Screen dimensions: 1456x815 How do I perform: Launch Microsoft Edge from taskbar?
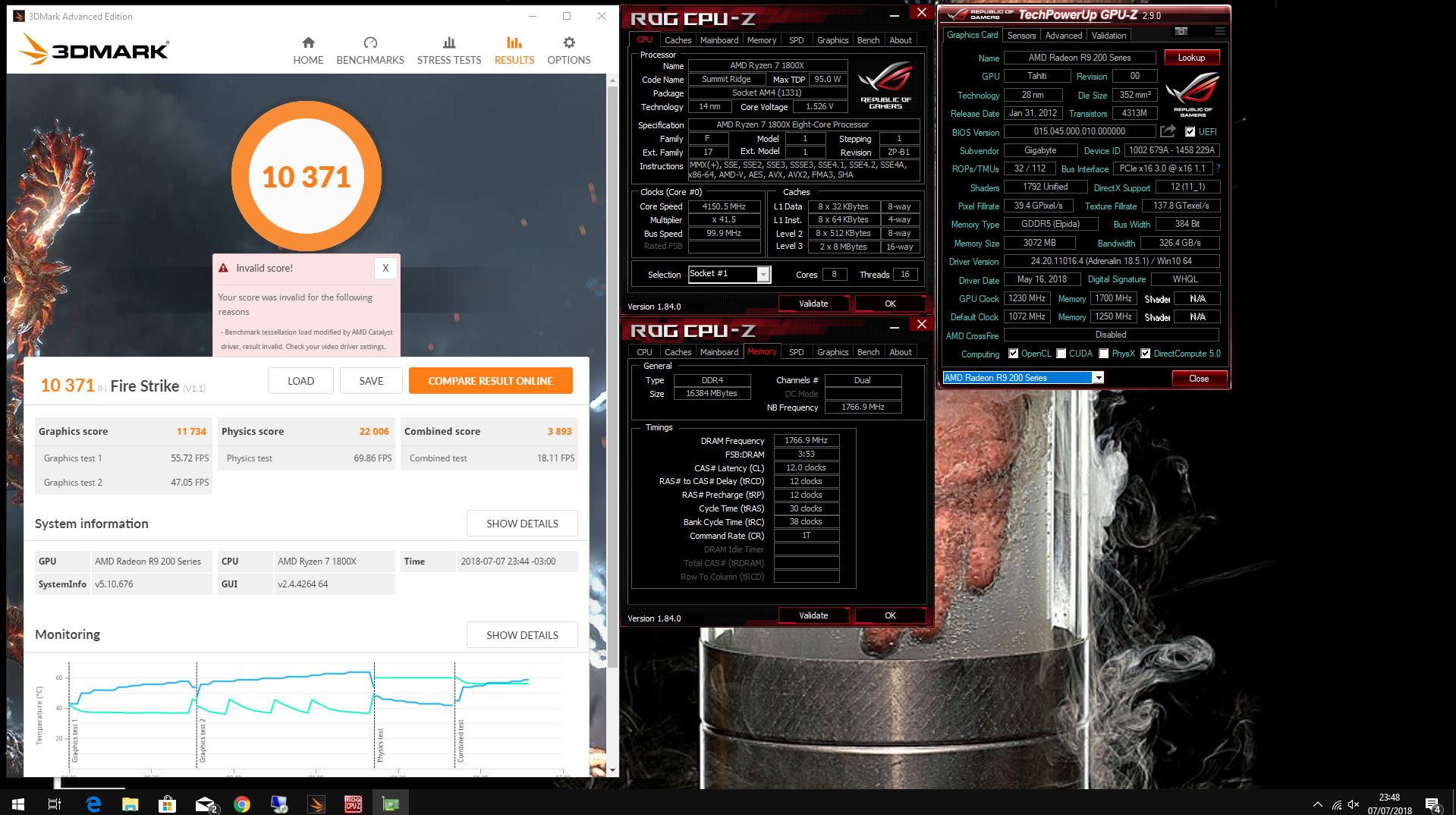coord(93,804)
